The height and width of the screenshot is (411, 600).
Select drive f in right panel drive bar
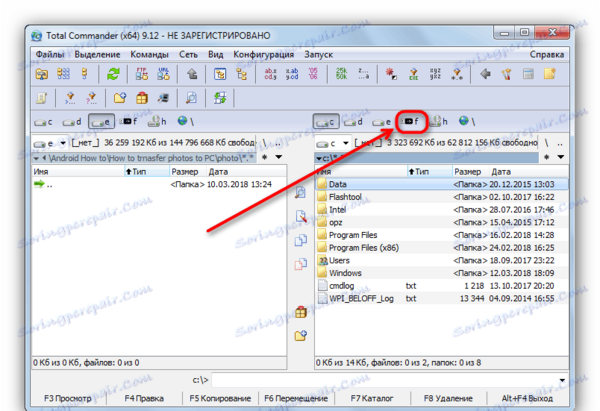click(409, 122)
